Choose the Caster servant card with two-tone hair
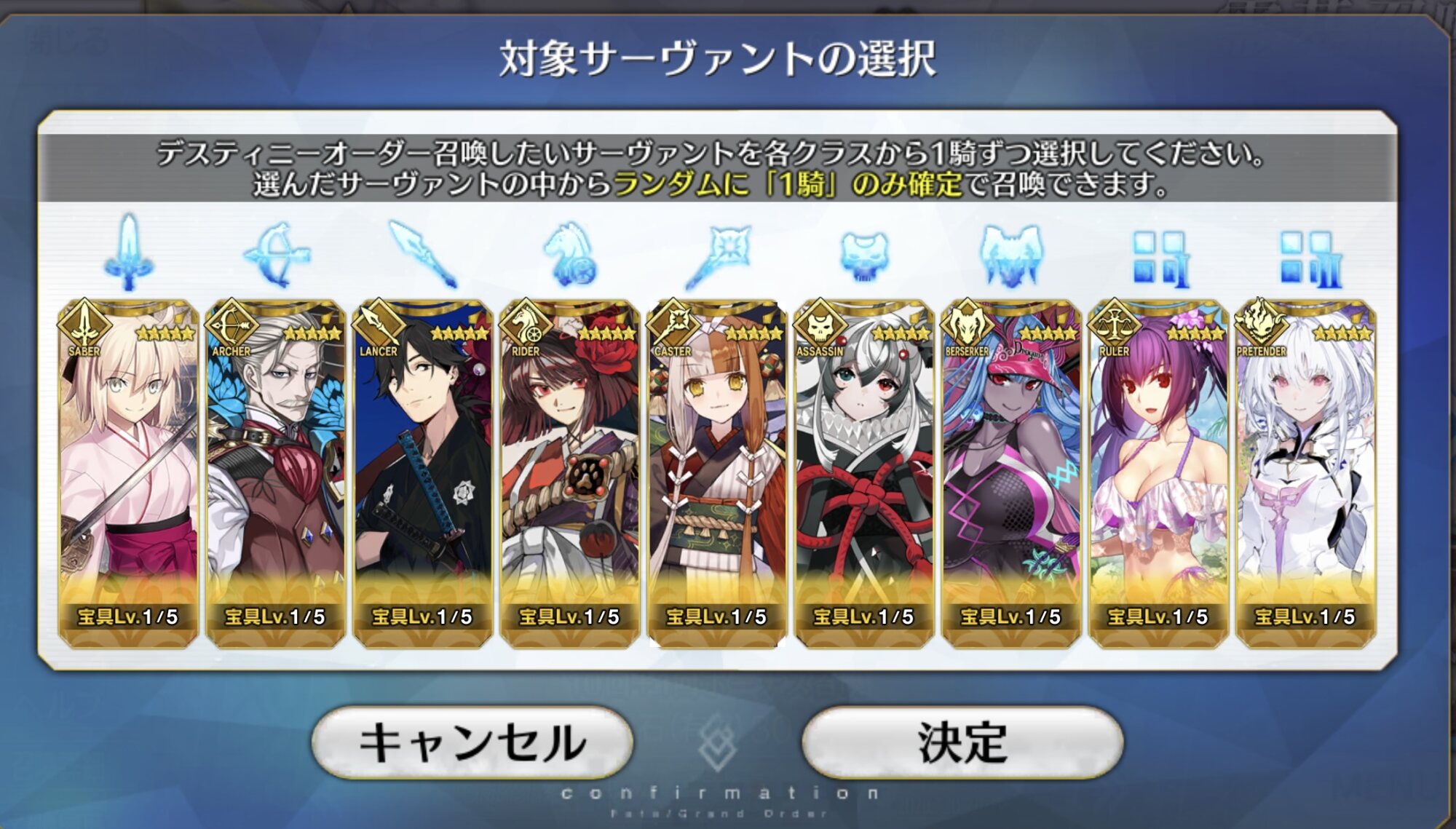Viewport: 1456px width, 829px height. [717, 473]
